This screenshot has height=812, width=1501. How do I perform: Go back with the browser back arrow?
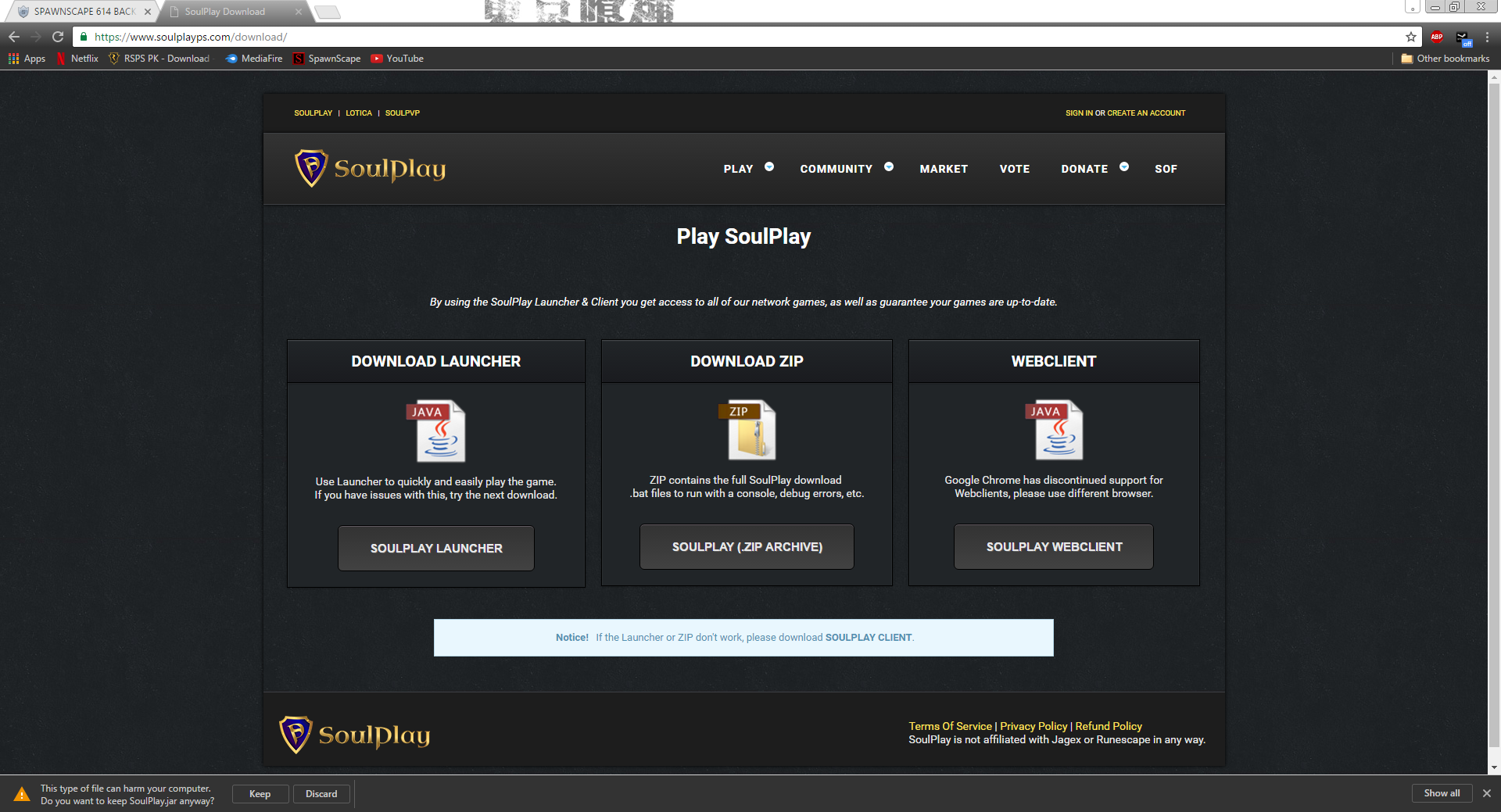click(14, 37)
